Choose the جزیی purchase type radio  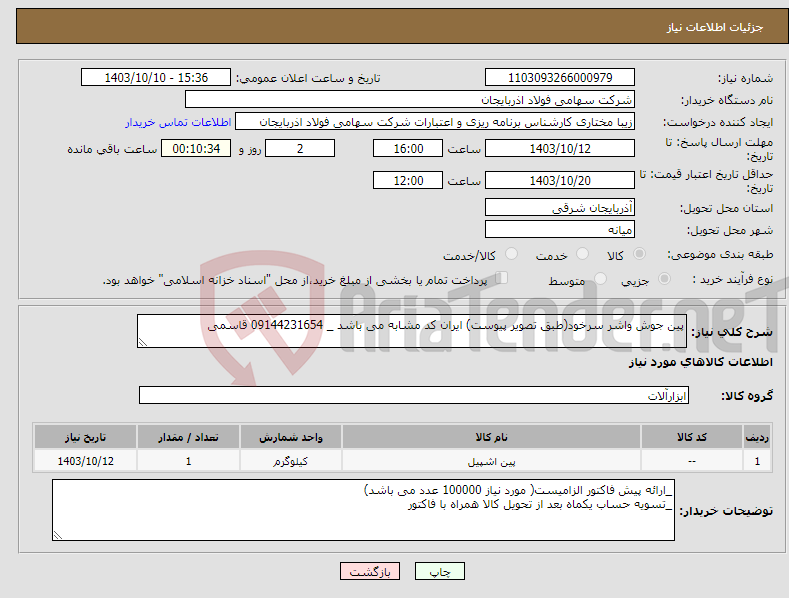[664, 278]
